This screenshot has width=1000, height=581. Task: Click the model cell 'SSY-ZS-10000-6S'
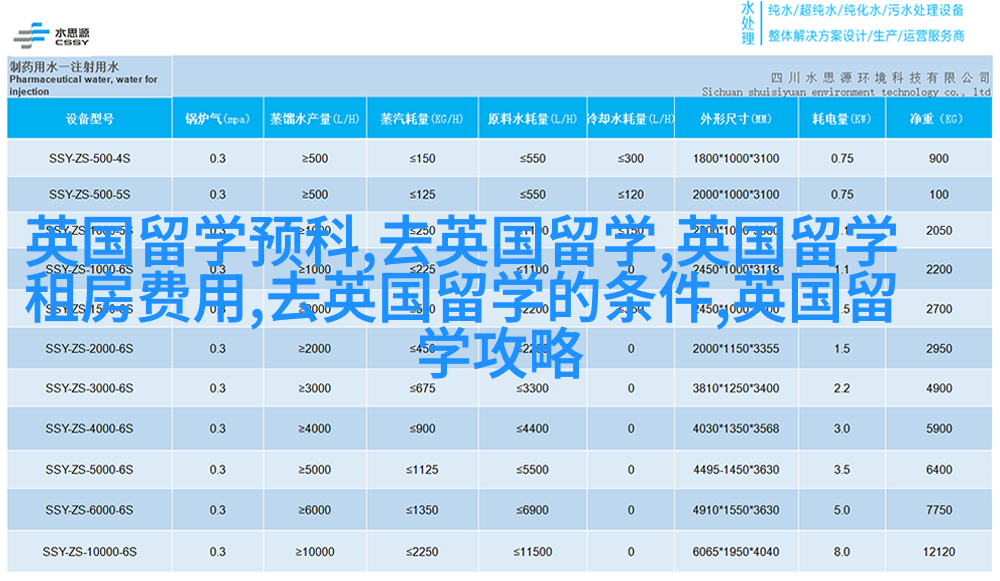[89, 552]
